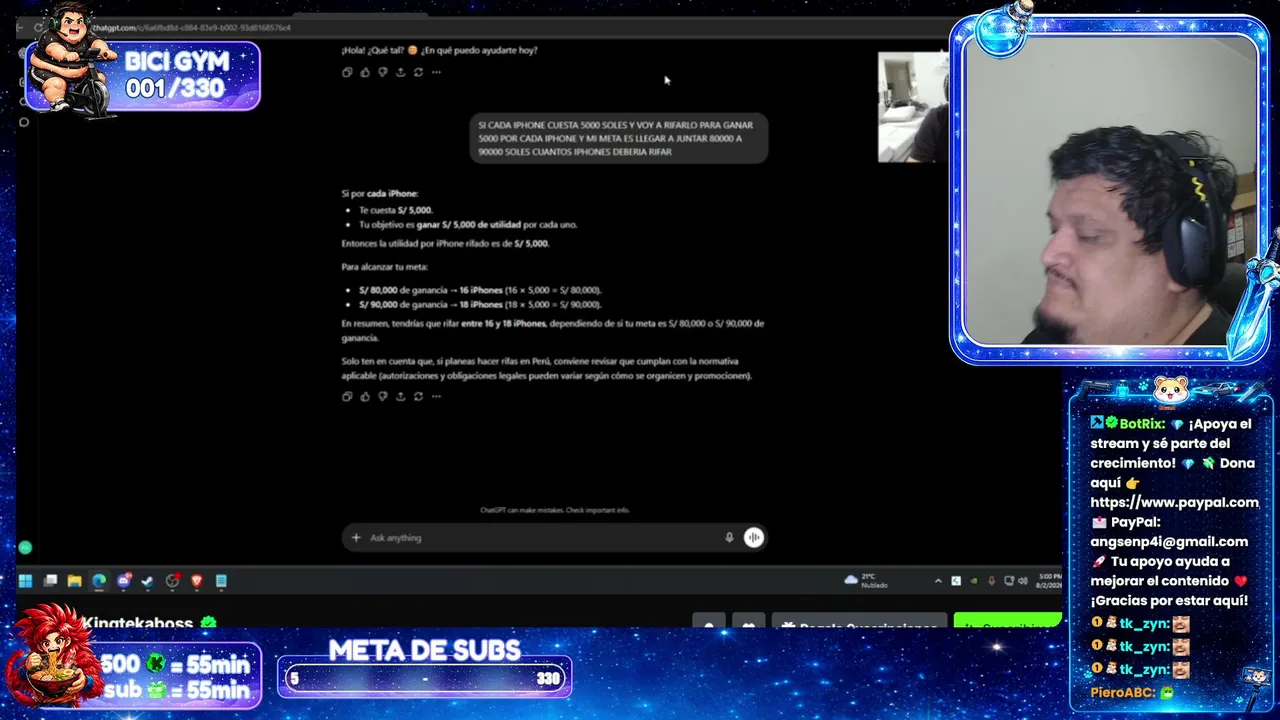Image resolution: width=1280 pixels, height=720 pixels.
Task: Share the "¡Hola! ¿Qué tal?" response
Action: click(401, 72)
